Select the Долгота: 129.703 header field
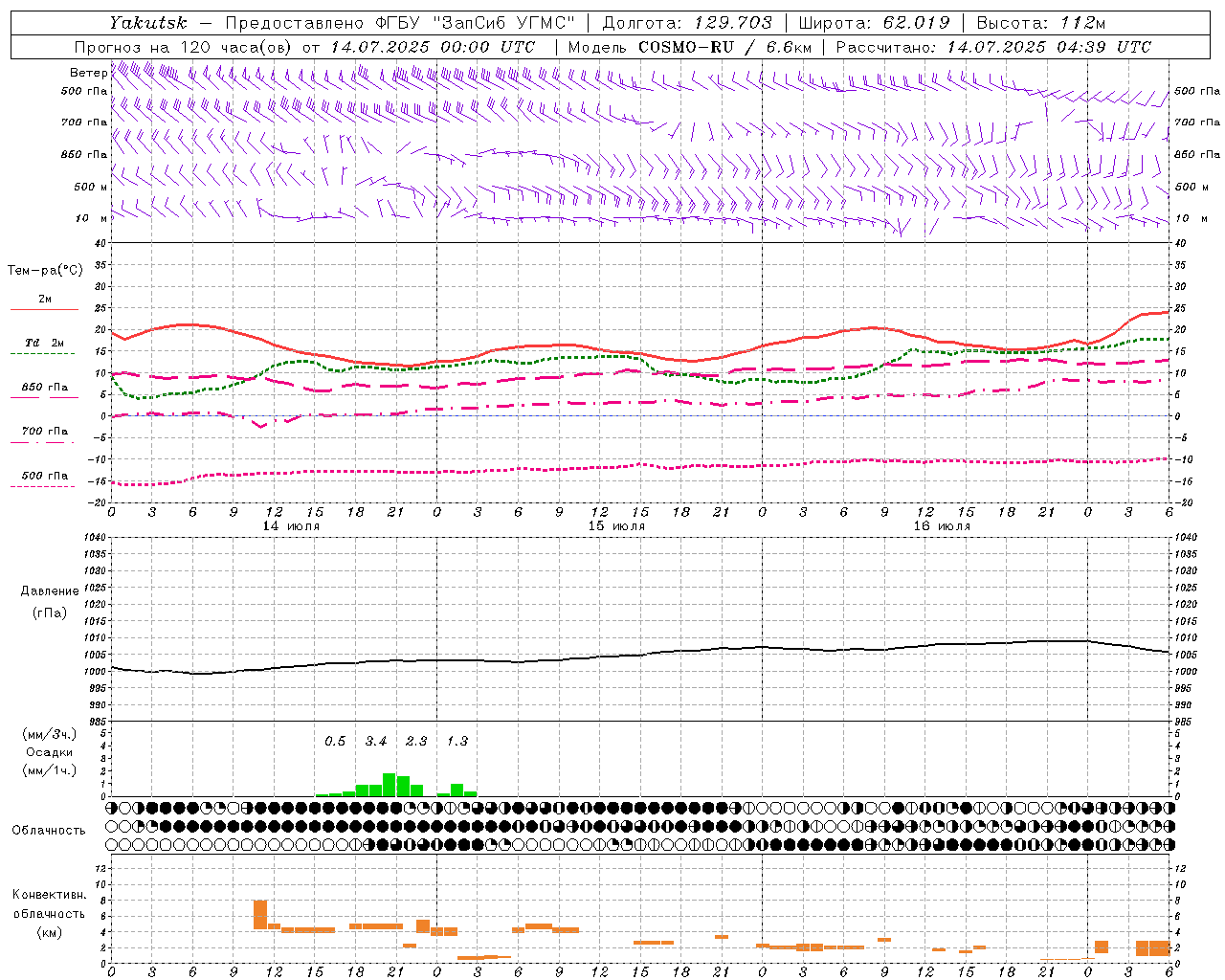Screen dimensions: 1225x980 (x=686, y=22)
